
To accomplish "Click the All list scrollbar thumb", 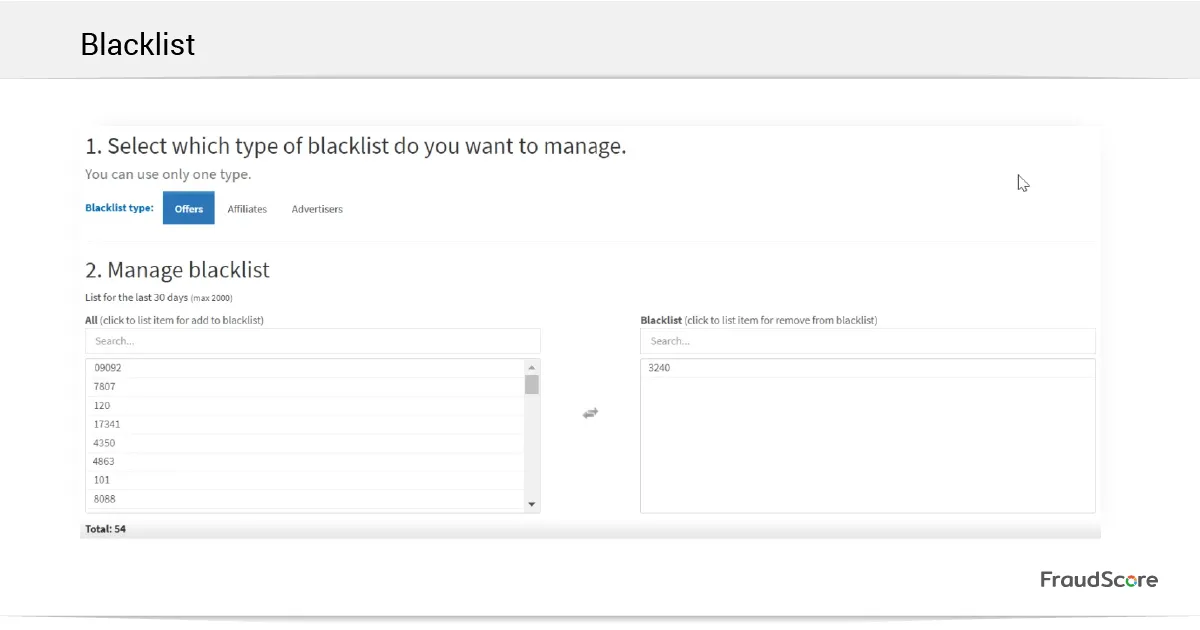I will (x=532, y=384).
